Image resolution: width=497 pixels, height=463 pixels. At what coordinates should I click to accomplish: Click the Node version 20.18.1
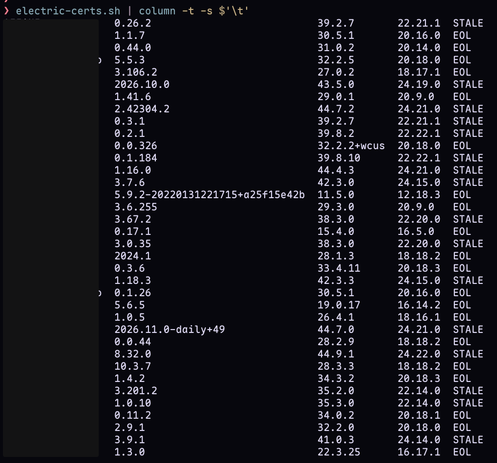419,415
